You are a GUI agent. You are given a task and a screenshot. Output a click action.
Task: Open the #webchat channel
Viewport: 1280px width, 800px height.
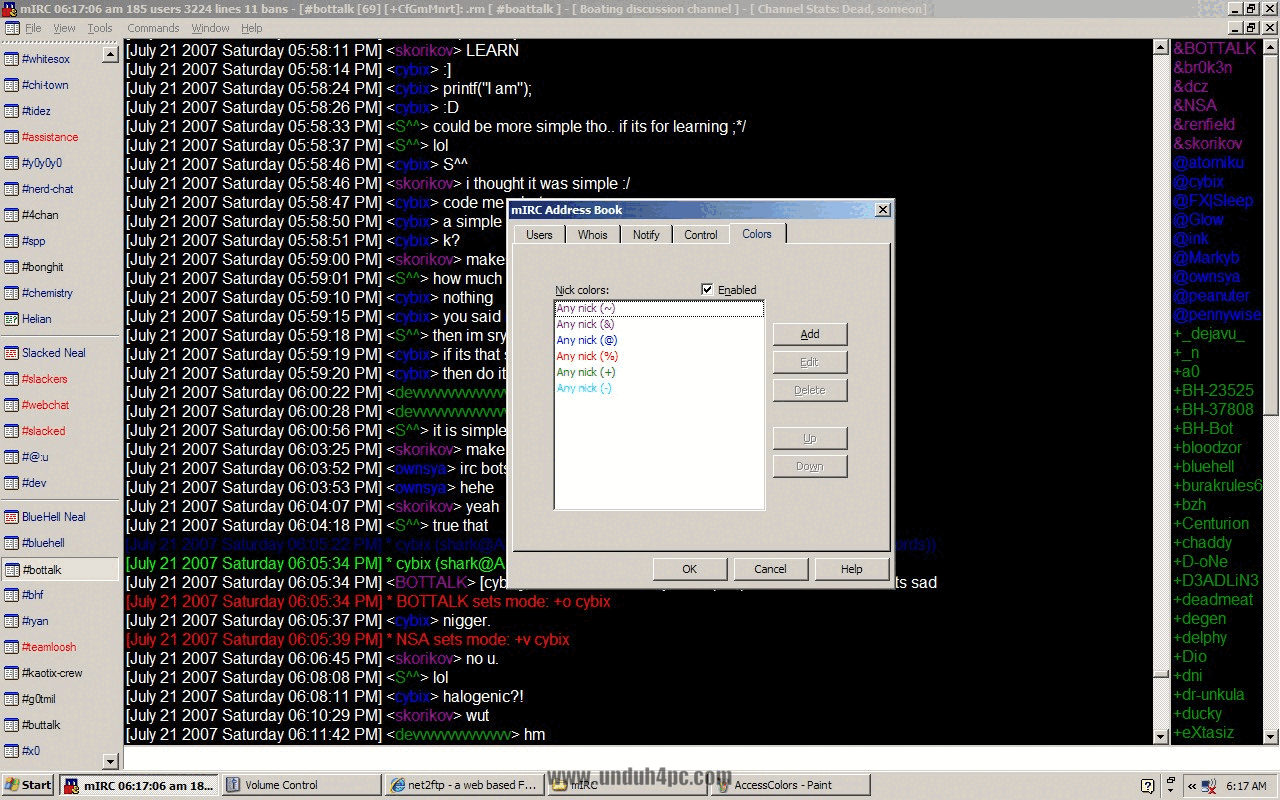pyautogui.click(x=60, y=405)
